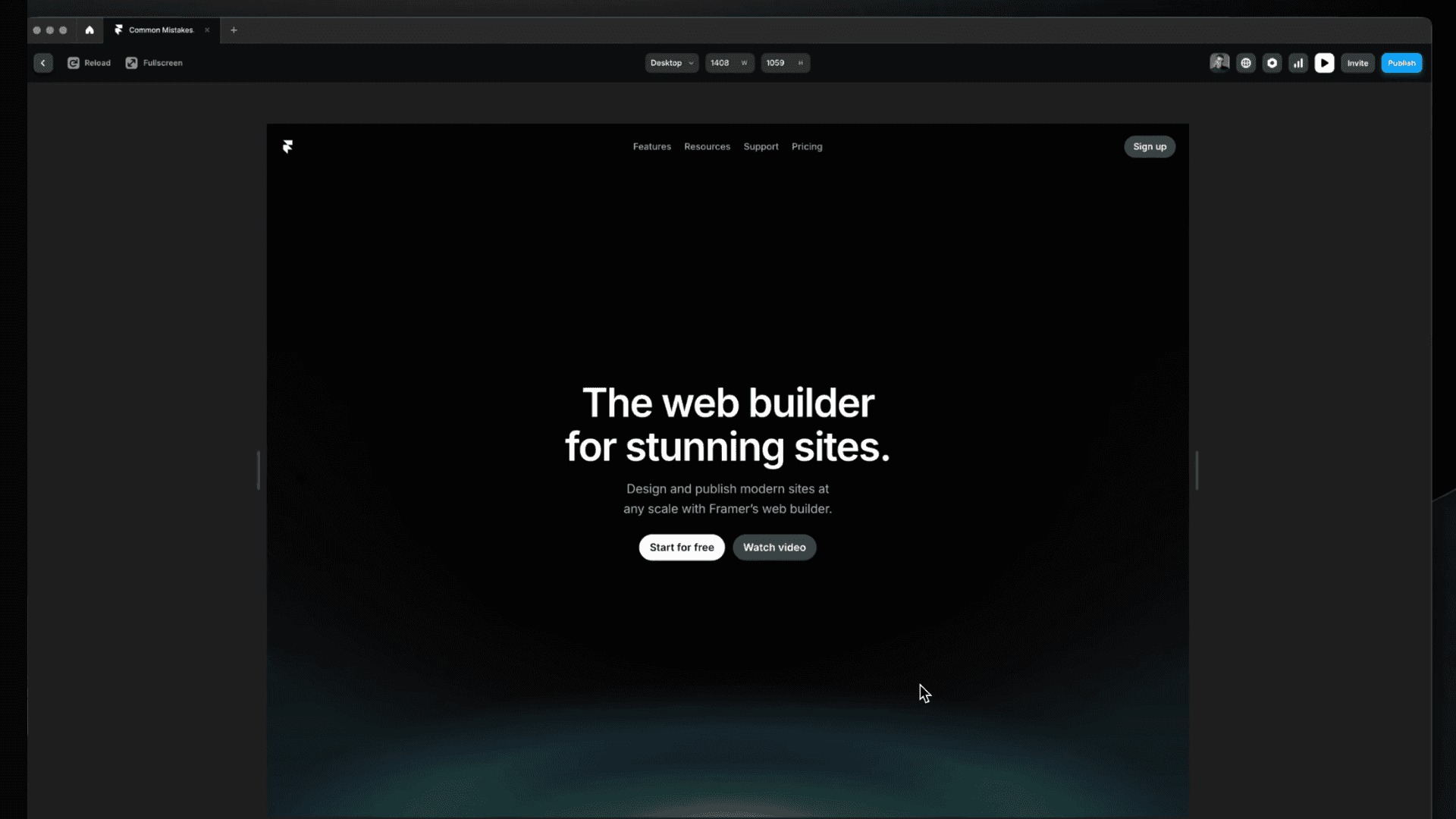This screenshot has width=1456, height=819.
Task: Toggle Fullscreen mode in toolbar
Action: (x=154, y=62)
